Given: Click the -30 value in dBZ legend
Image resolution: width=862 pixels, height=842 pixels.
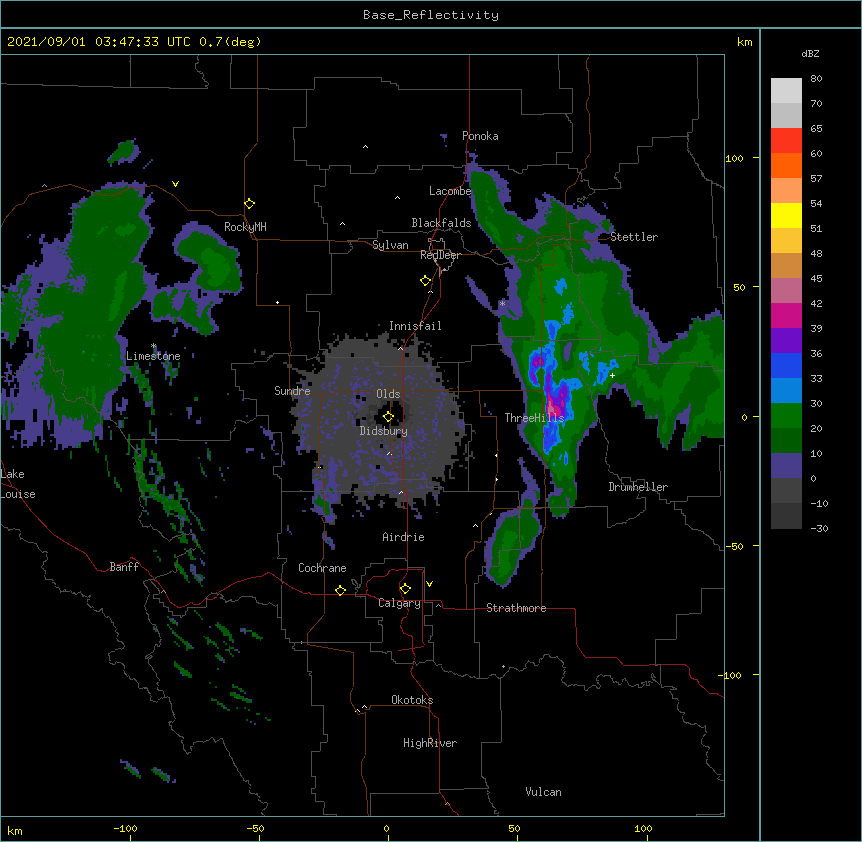Looking at the screenshot, I should 819,529.
